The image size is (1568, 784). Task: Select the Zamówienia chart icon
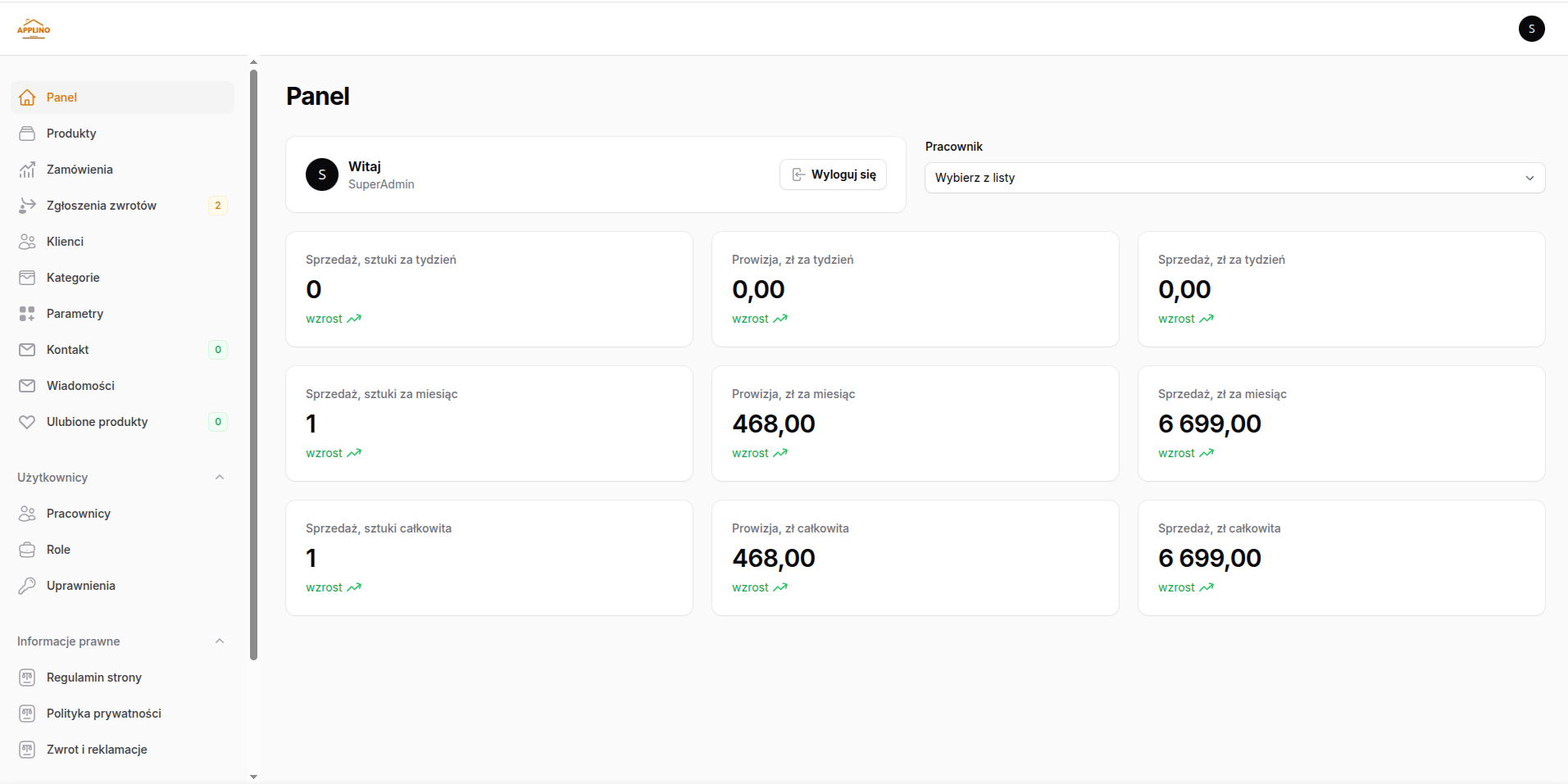(x=27, y=170)
